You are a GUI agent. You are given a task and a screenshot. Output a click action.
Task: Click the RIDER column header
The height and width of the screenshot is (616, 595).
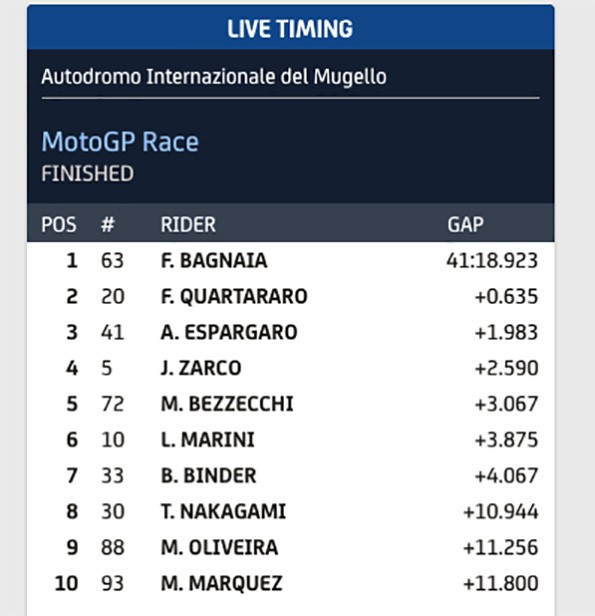188,225
